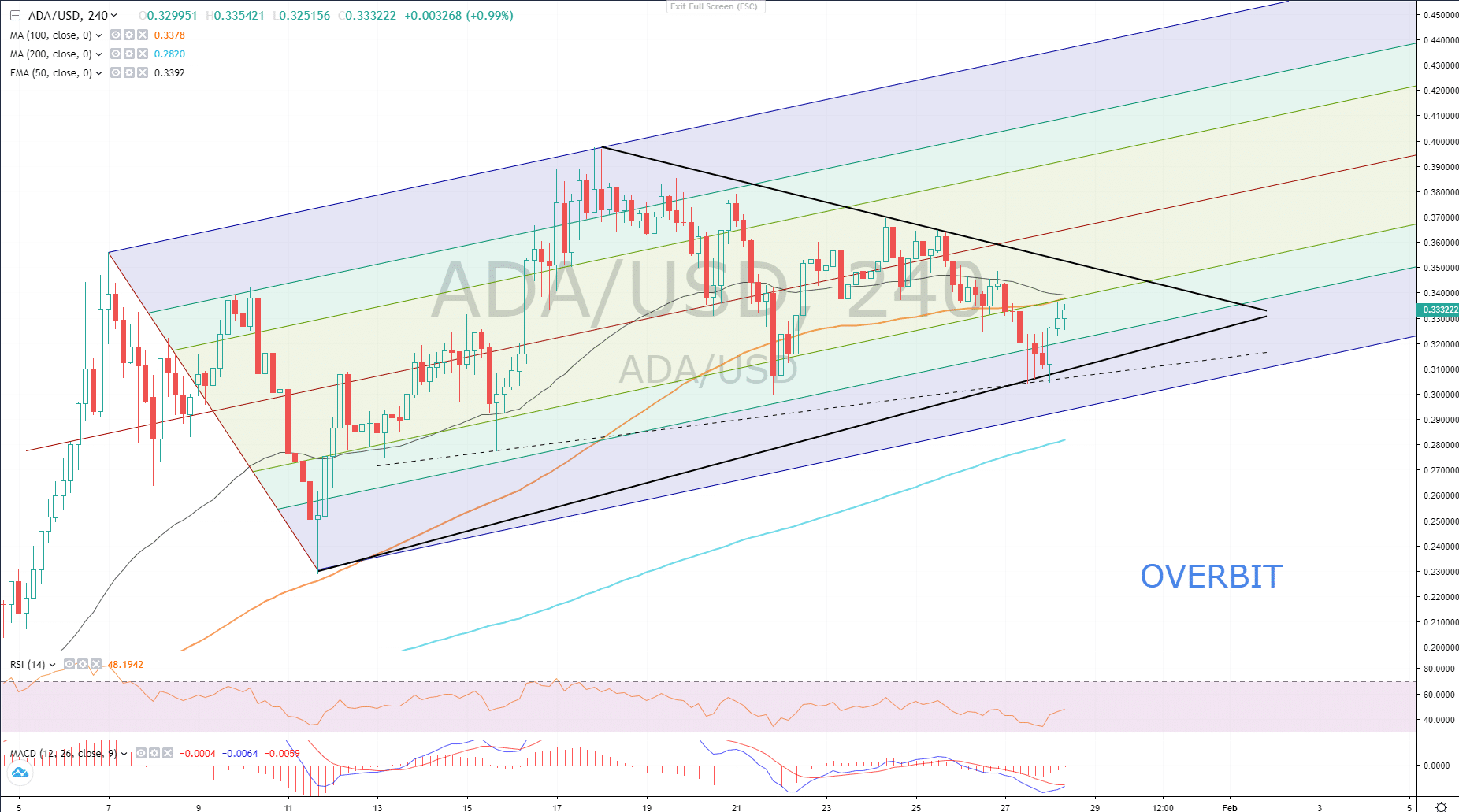The image size is (1459, 812).
Task: Open settings gear for RSI indicator
Action: coord(83,664)
